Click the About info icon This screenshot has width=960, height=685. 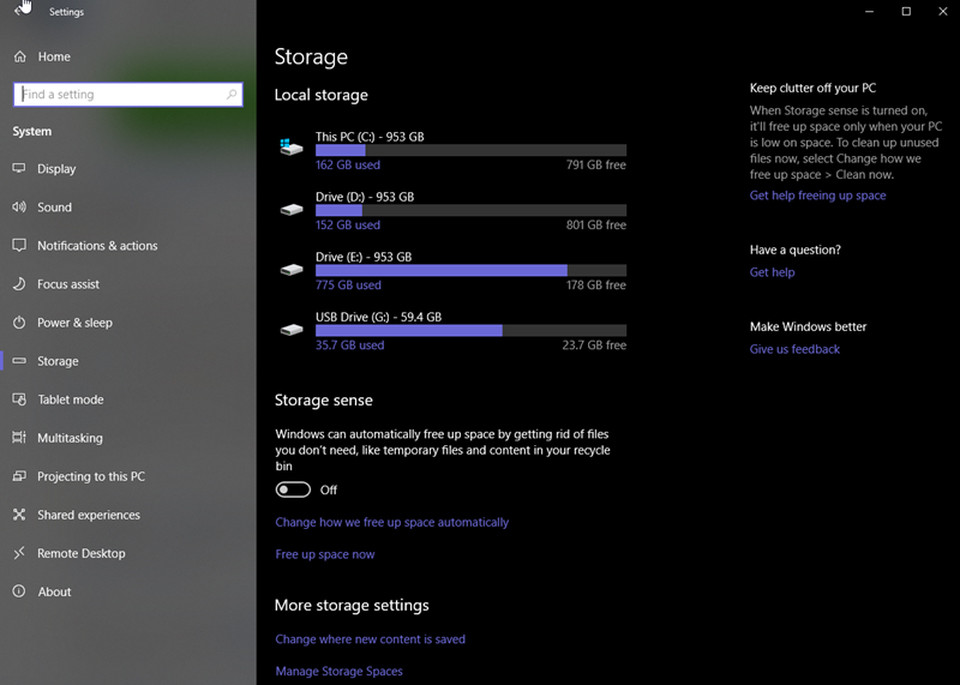point(19,591)
